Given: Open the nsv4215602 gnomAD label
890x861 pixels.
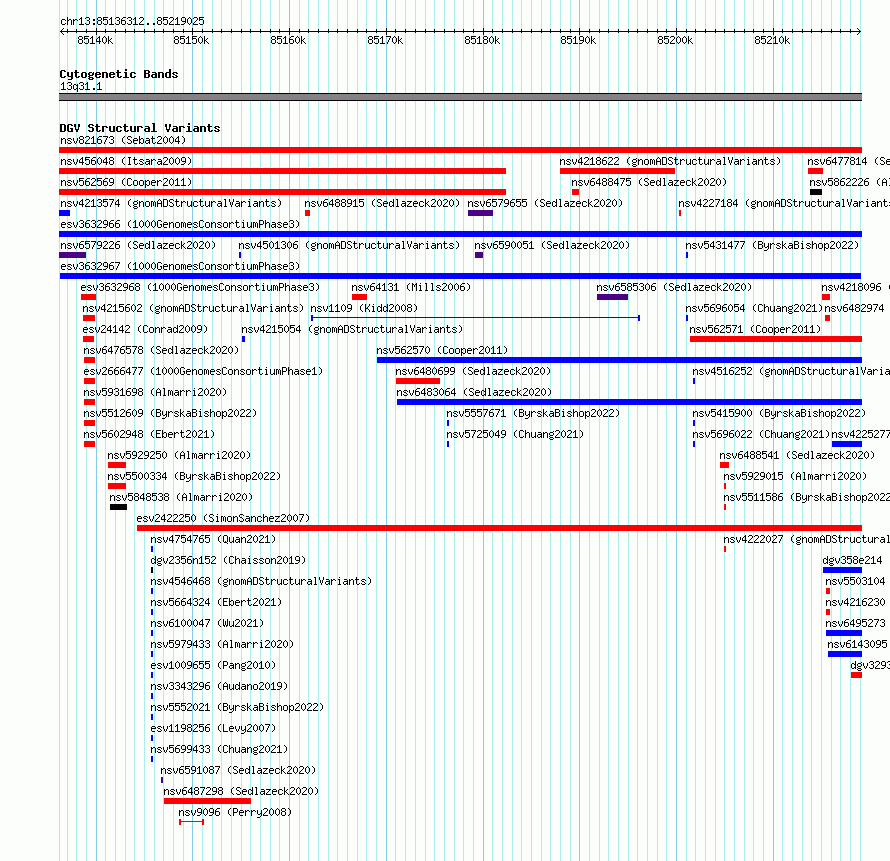Looking at the screenshot, I should coord(193,308).
